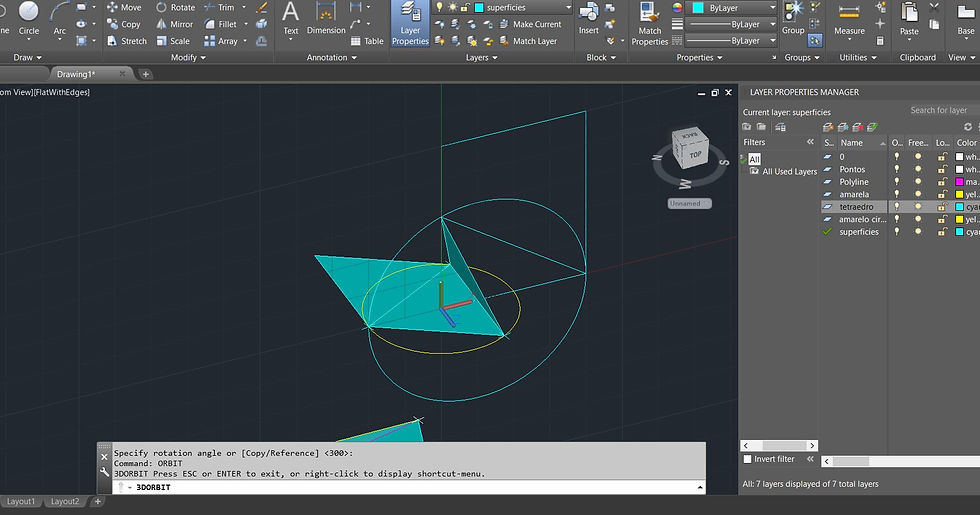Toggle On lightbulb for layer Pontos
This screenshot has height=515, width=980.
coord(897,169)
